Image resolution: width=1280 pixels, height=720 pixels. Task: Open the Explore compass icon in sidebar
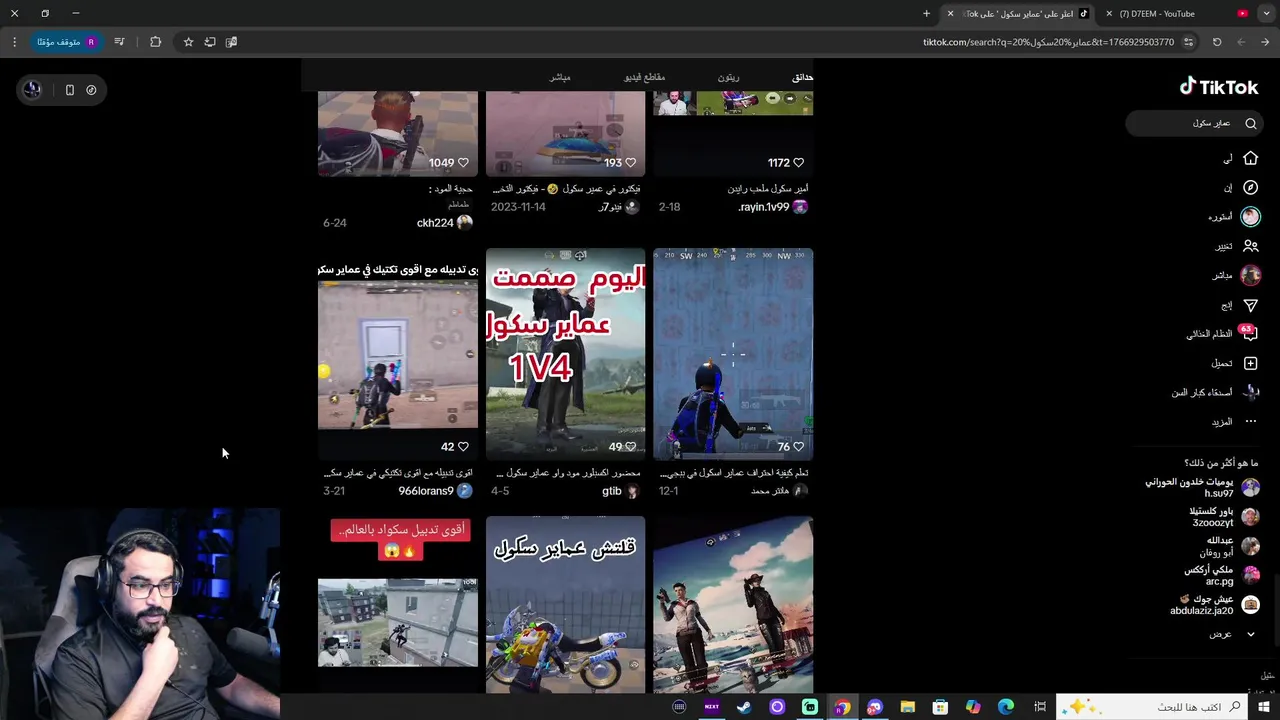coord(1250,187)
